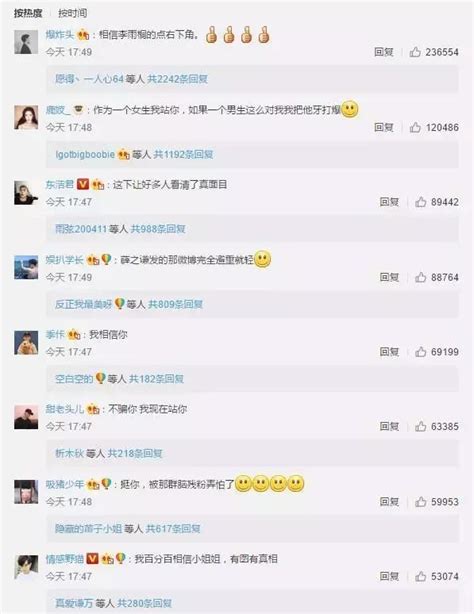Like the comment with 236554 likes
Image resolution: width=474 pixels, height=614 pixels.
point(415,52)
